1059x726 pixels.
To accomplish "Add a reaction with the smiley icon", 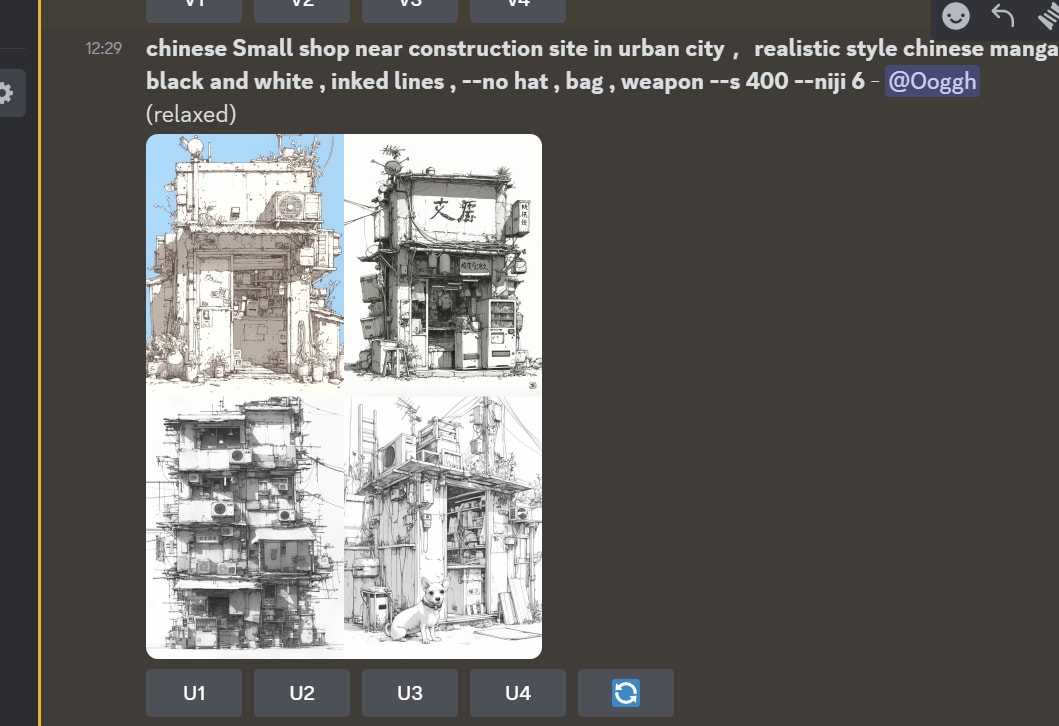I will point(956,16).
